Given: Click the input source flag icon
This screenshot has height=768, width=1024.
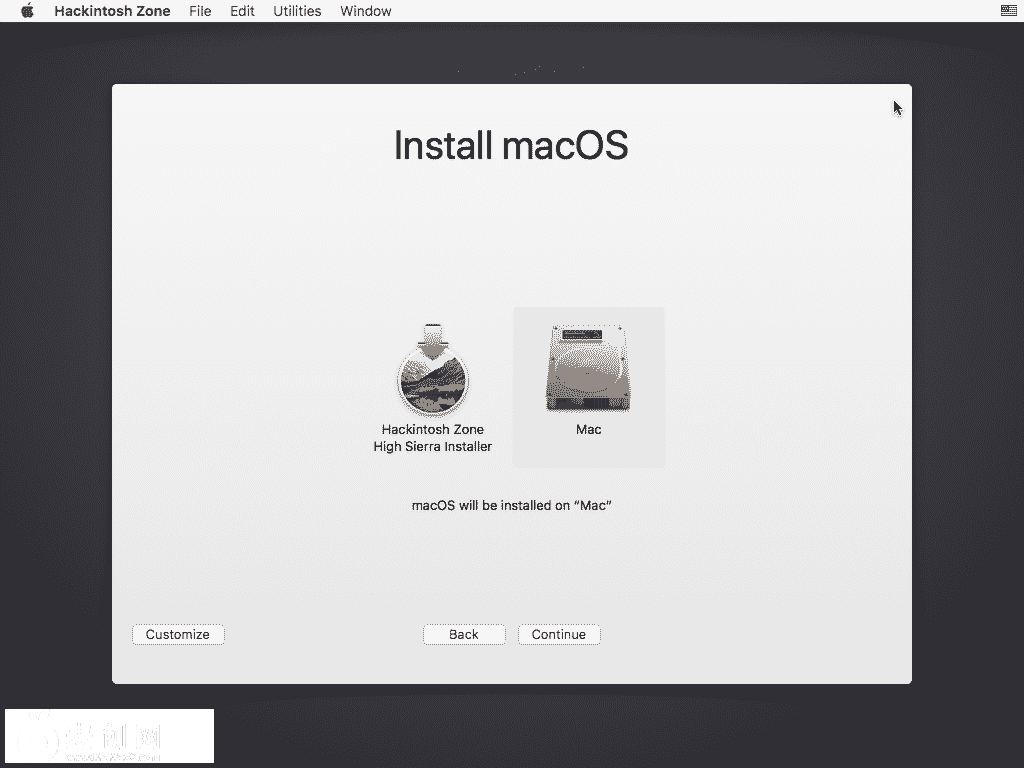Looking at the screenshot, I should click(1008, 11).
